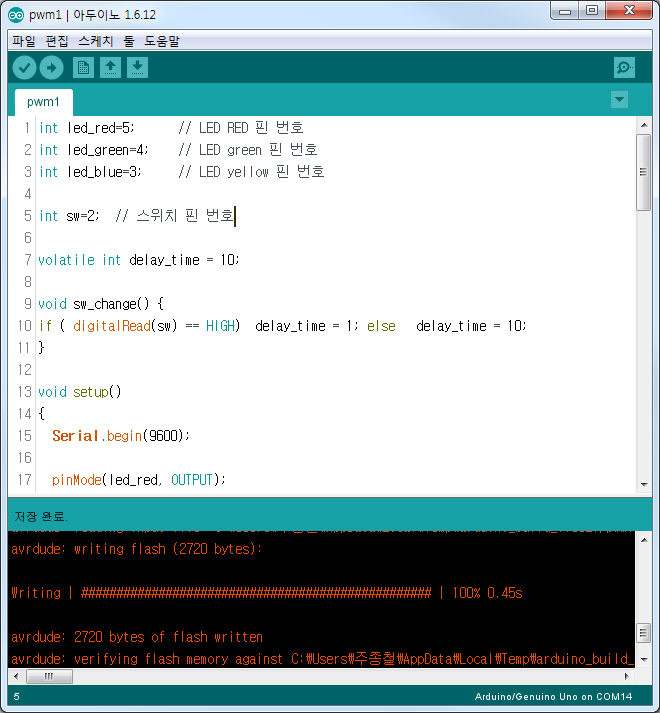
Task: Open the 스케치 menu
Action: [96, 41]
